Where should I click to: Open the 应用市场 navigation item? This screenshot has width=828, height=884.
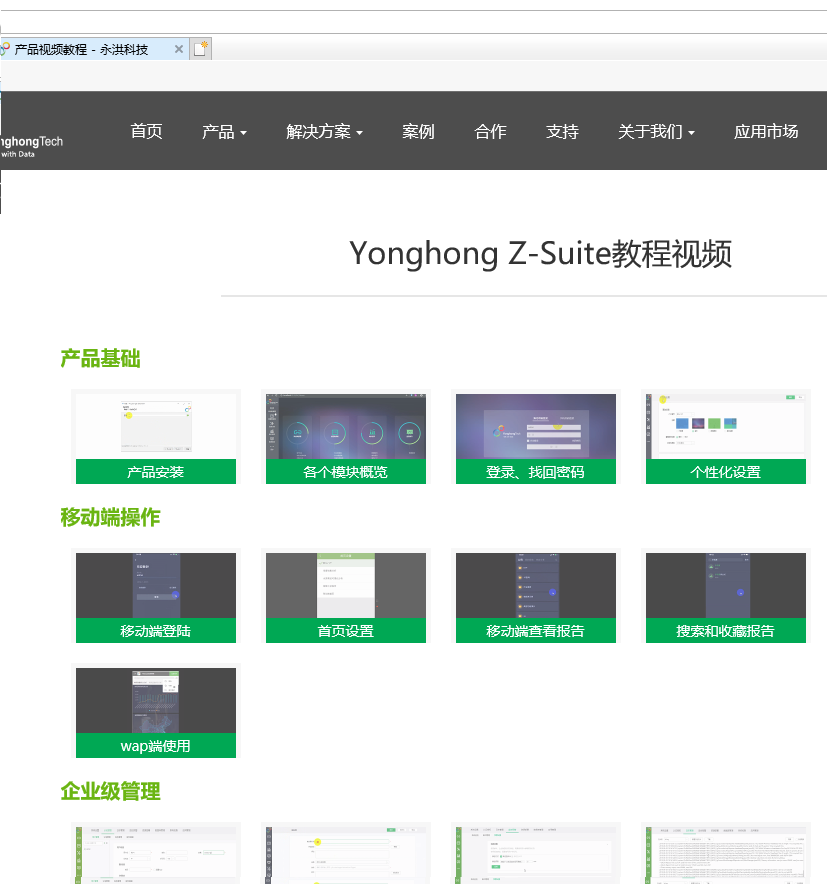pyautogui.click(x=766, y=131)
